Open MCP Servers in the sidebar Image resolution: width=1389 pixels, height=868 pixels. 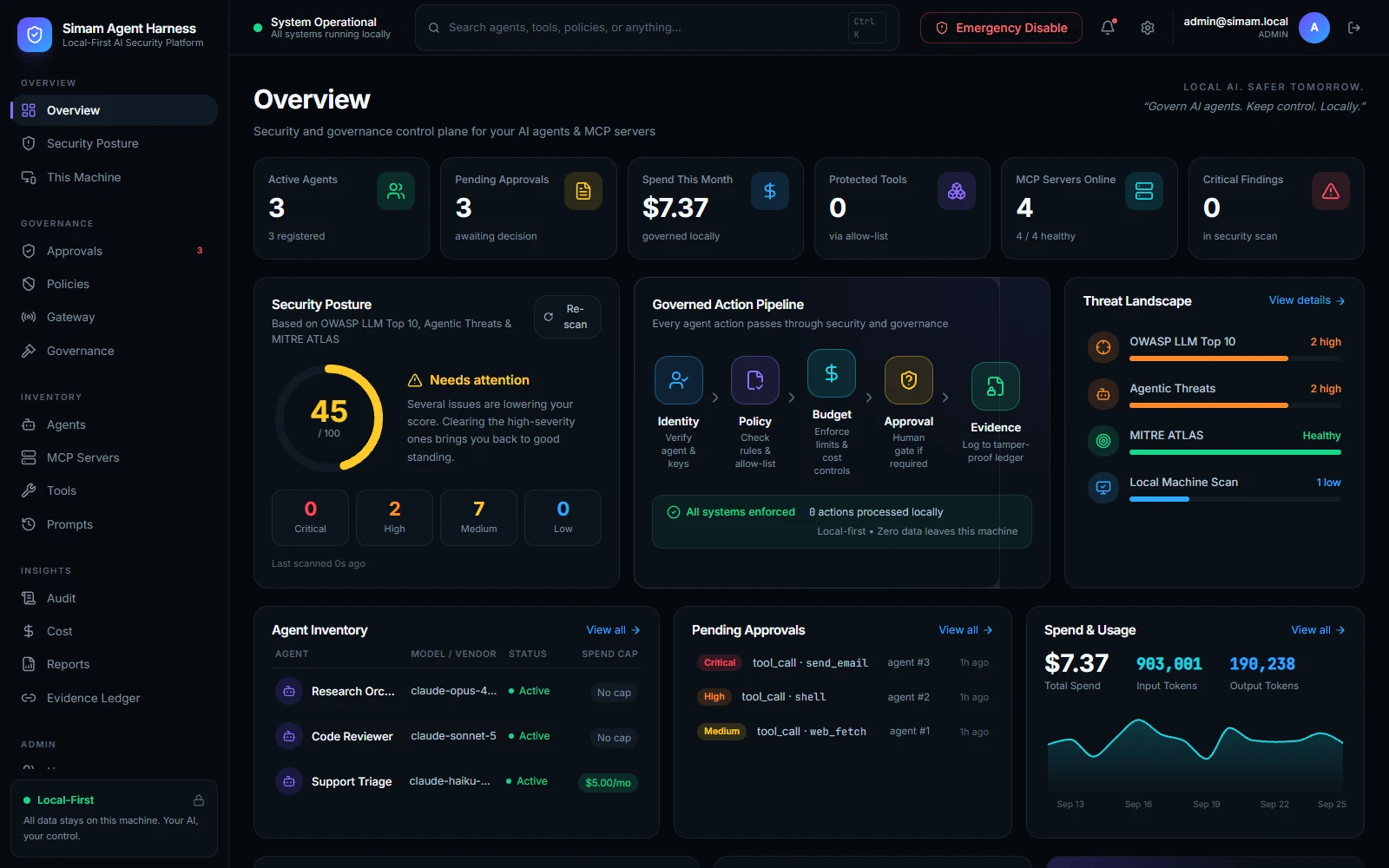click(x=114, y=457)
